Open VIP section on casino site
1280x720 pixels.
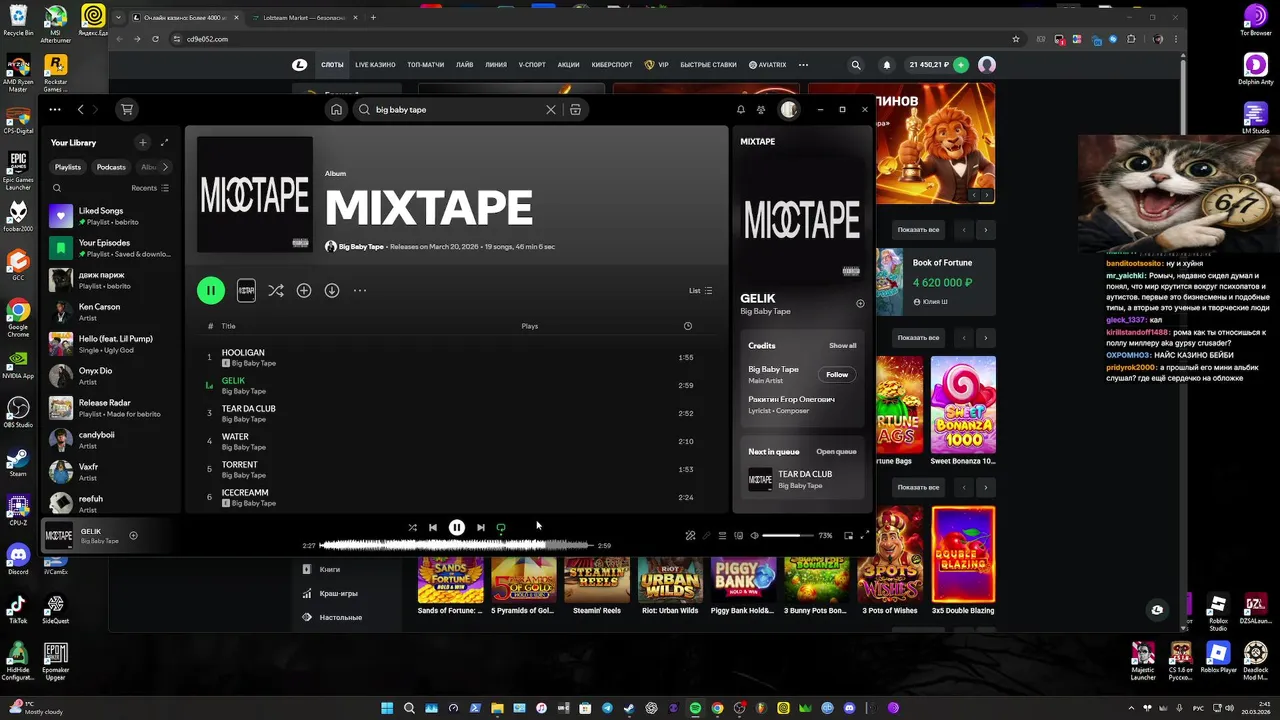click(657, 65)
